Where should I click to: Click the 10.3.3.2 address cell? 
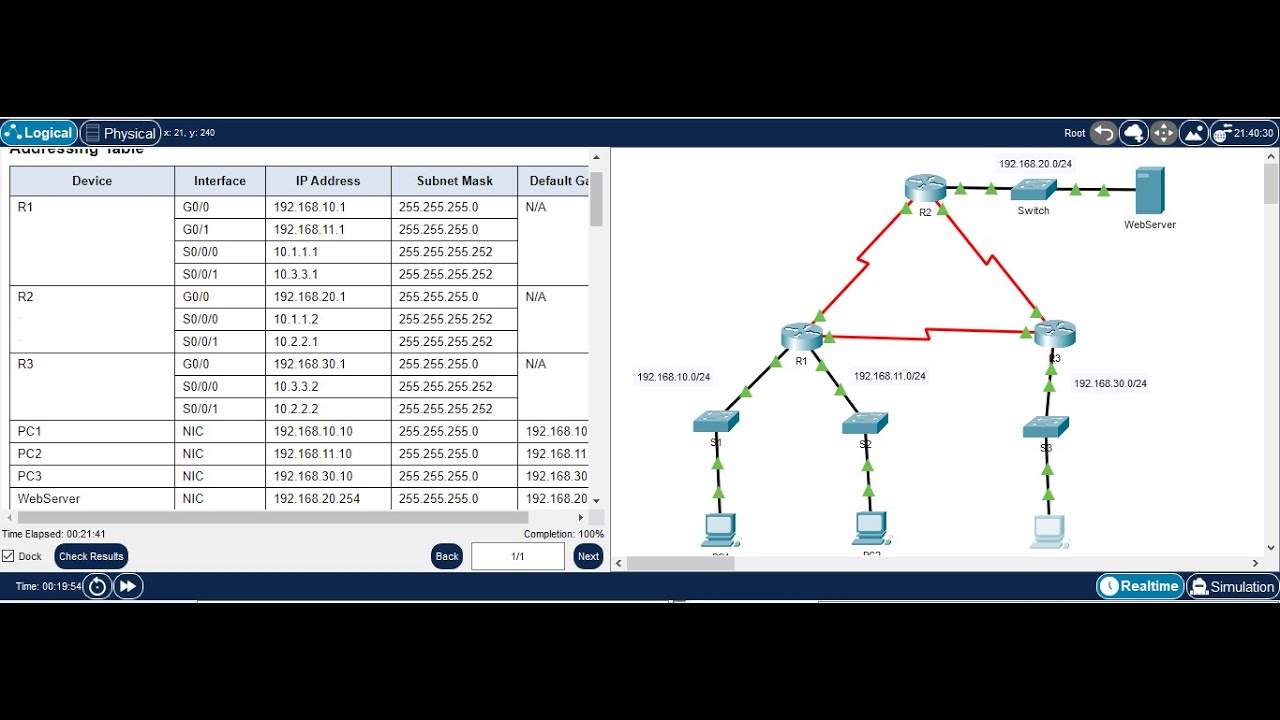[328, 386]
